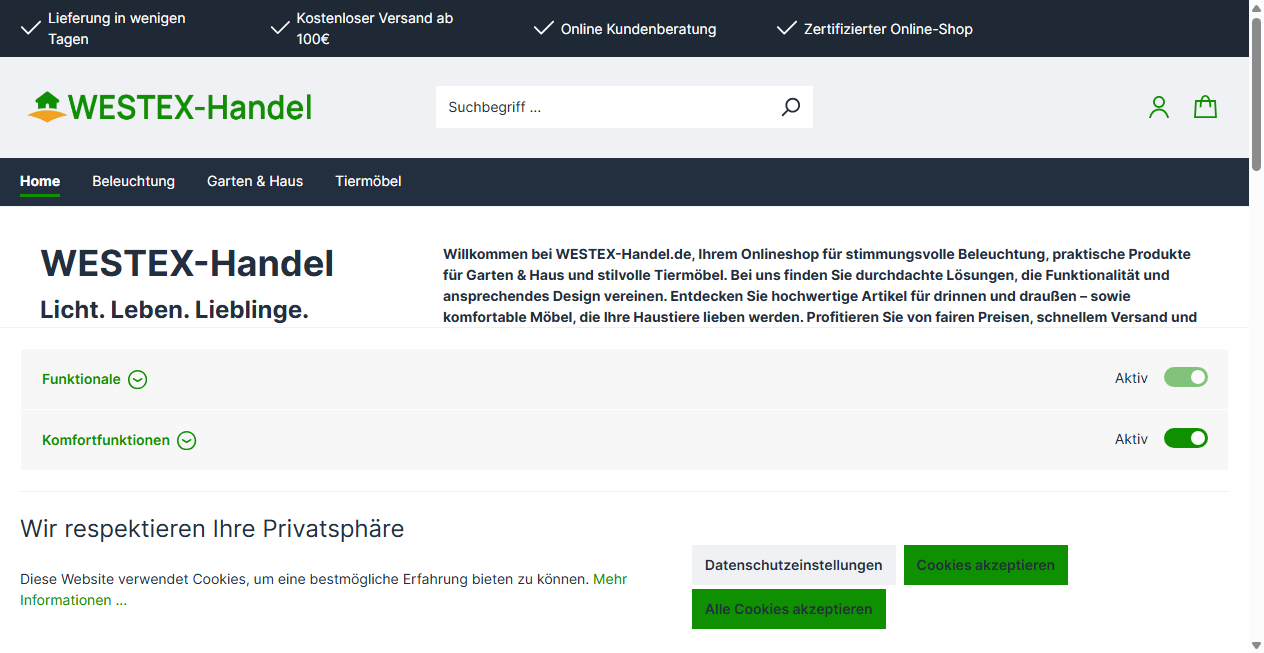Expand the Komfortfunktionen details chevron
1264x653 pixels.
(x=187, y=440)
